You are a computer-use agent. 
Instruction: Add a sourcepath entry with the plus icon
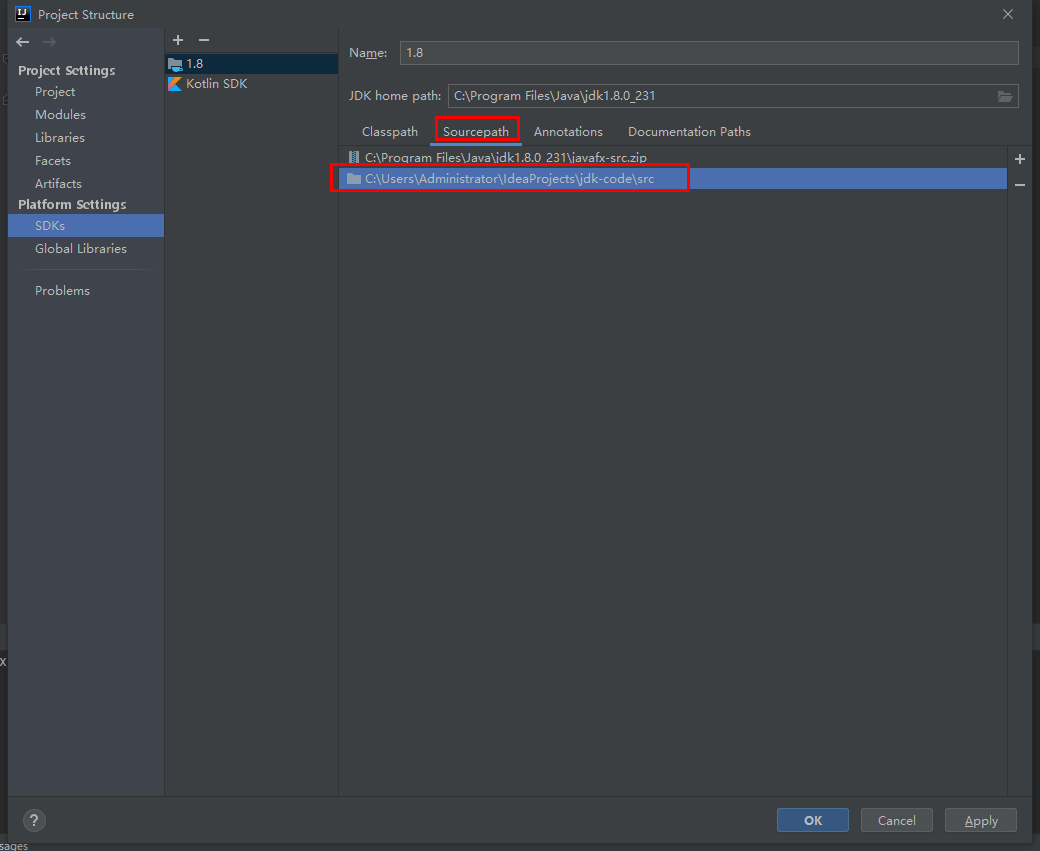click(x=1020, y=159)
